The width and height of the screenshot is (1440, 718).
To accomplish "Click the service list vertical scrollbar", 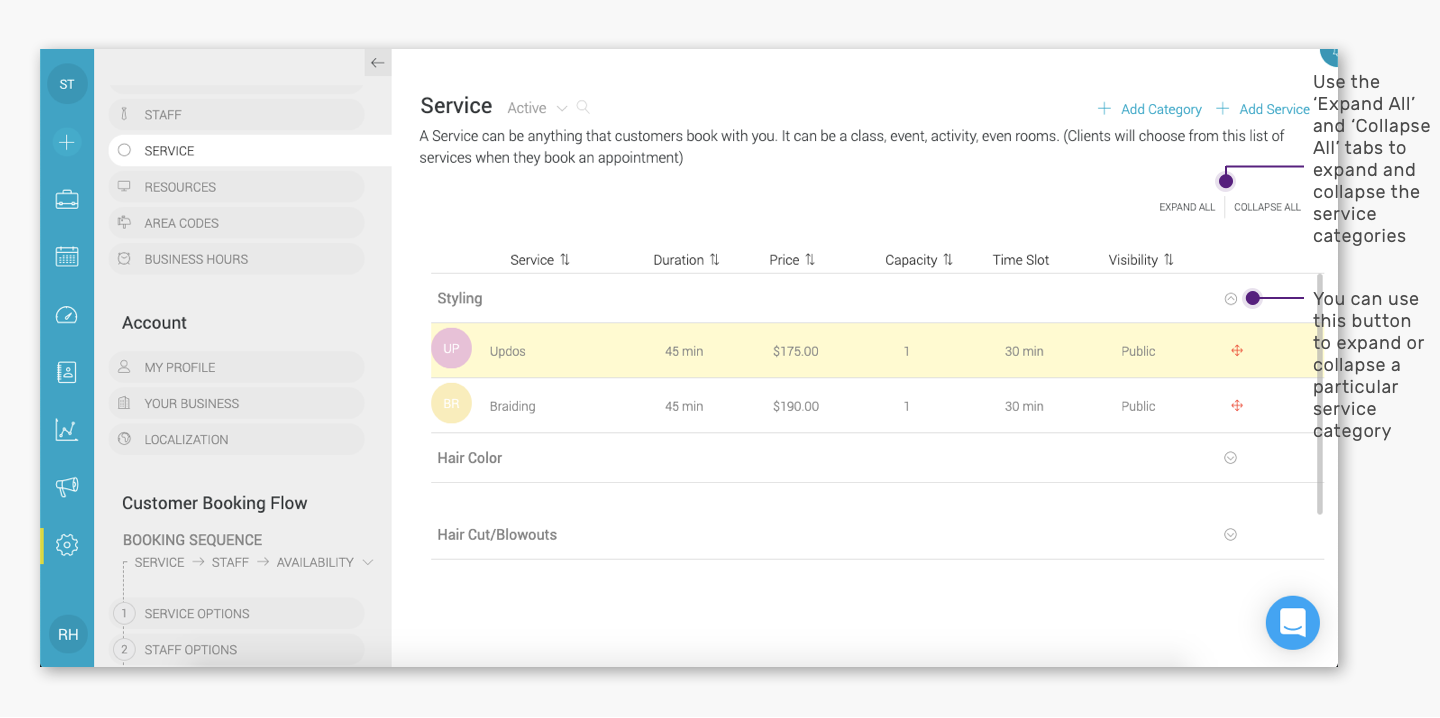I will coord(1320,394).
